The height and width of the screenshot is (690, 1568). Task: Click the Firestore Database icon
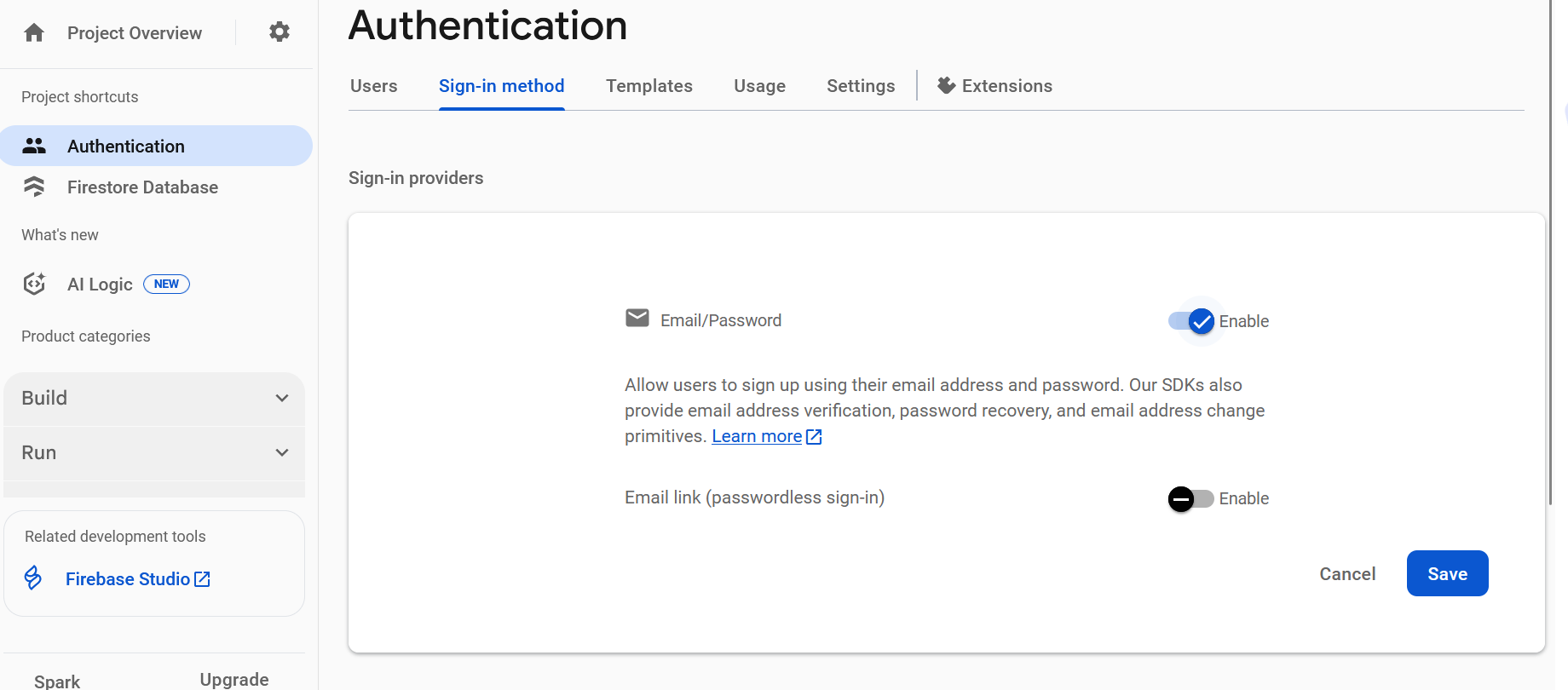pyautogui.click(x=34, y=187)
